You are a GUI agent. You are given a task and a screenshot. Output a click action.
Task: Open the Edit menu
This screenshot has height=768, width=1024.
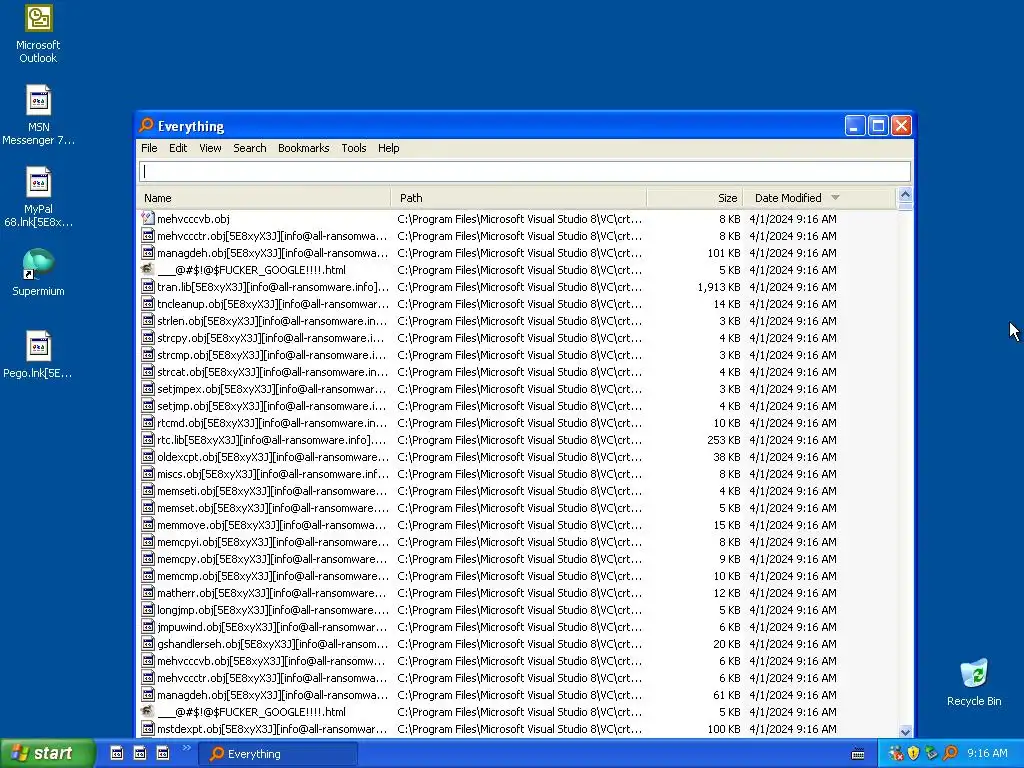click(x=178, y=148)
